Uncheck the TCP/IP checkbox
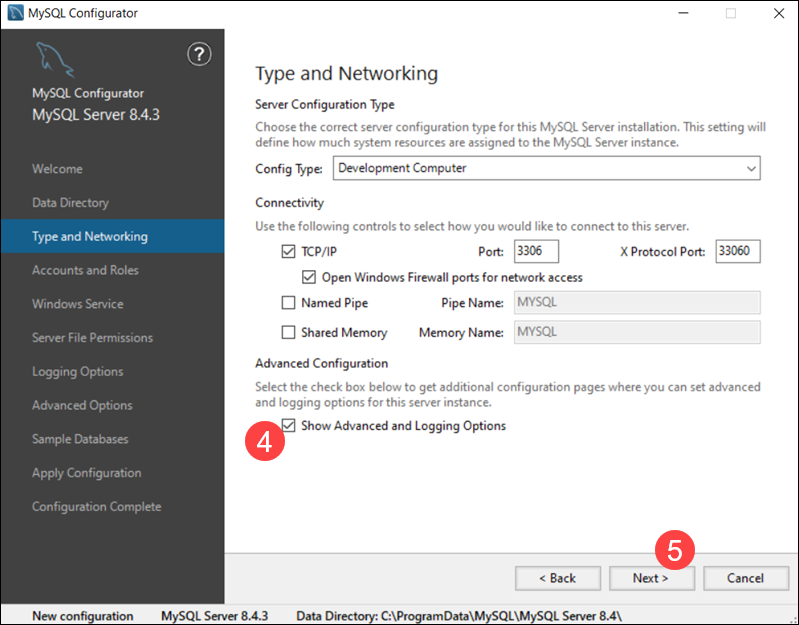 coord(289,252)
